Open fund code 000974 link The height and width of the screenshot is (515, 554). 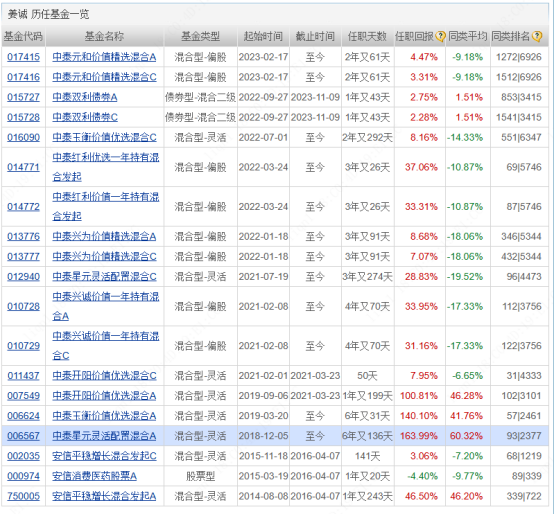pyautogui.click(x=23, y=476)
